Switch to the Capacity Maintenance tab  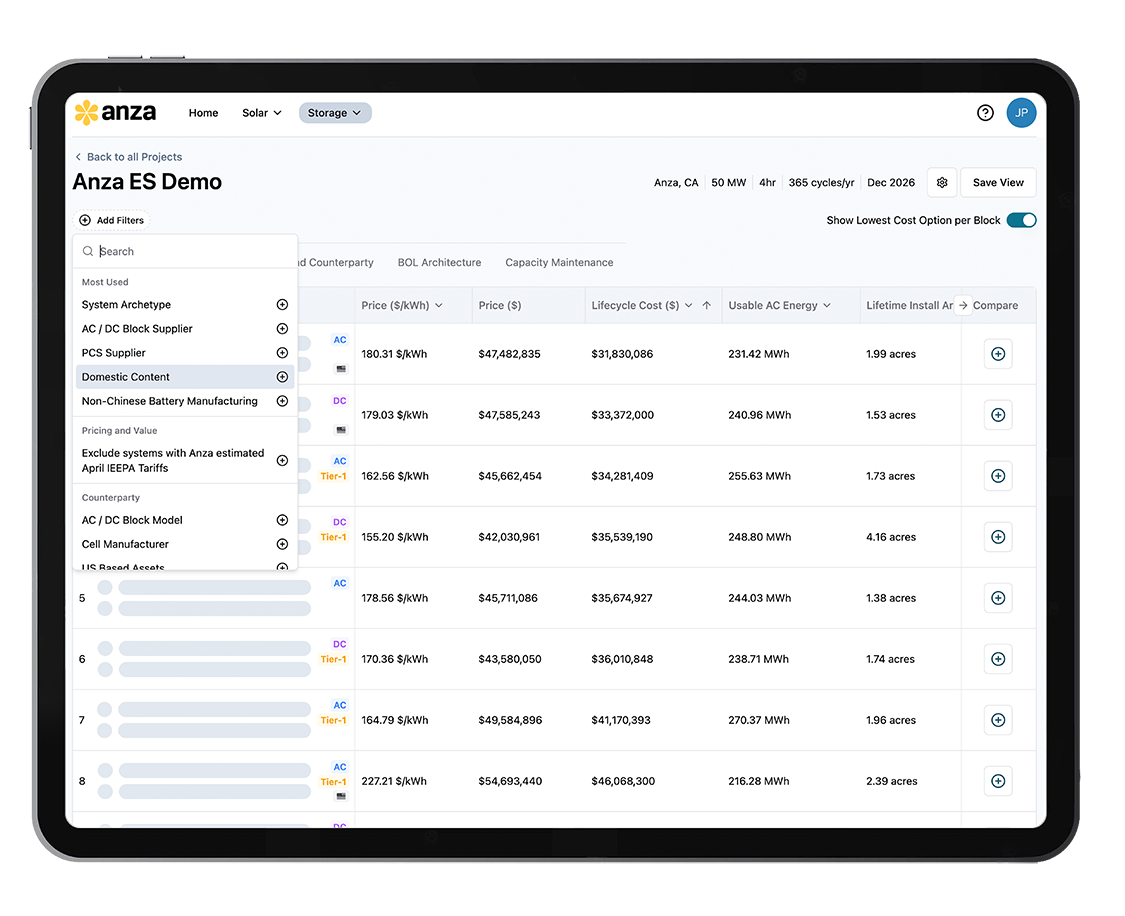pyautogui.click(x=559, y=263)
